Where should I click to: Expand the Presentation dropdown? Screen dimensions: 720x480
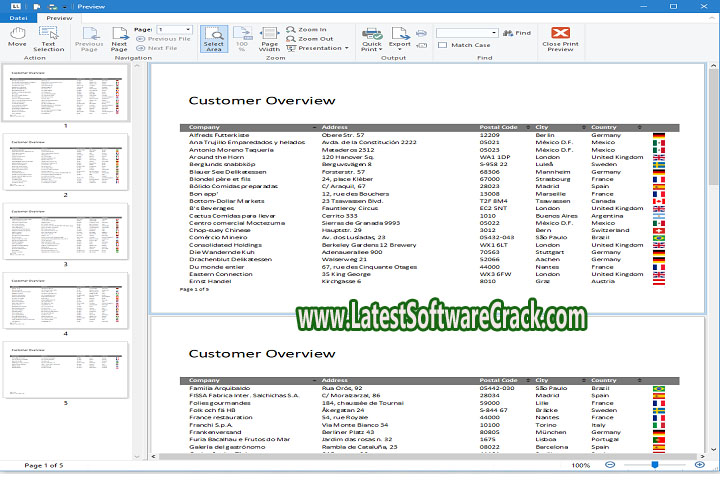coord(346,48)
